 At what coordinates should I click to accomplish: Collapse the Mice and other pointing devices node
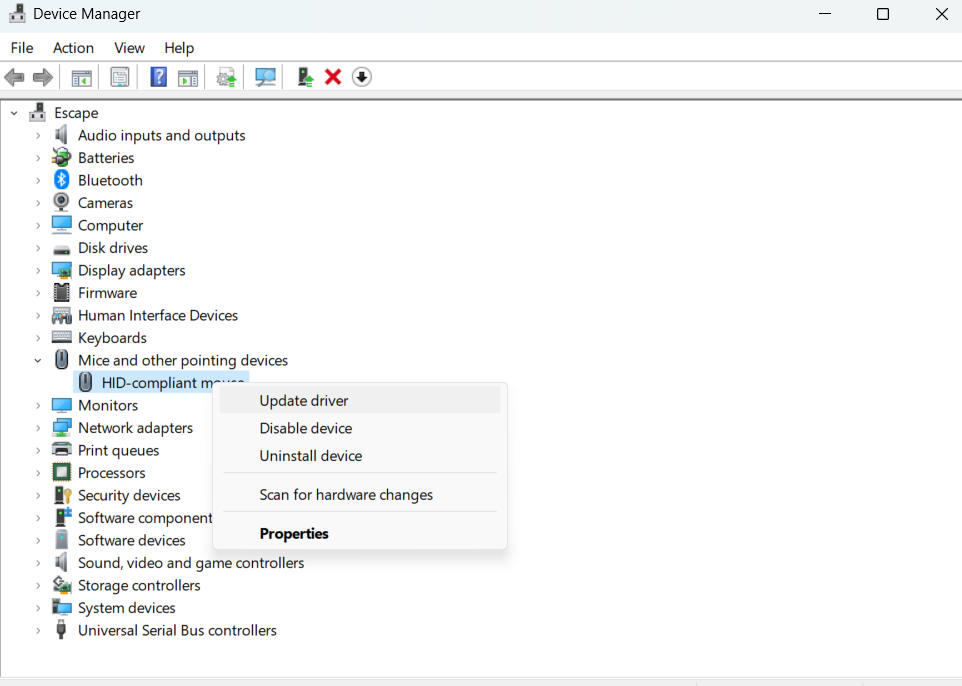pyautogui.click(x=38, y=360)
